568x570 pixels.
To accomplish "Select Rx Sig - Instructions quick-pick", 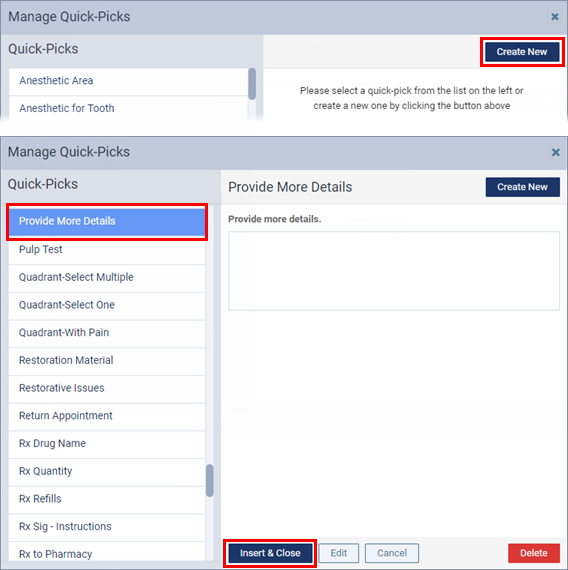I will point(107,526).
